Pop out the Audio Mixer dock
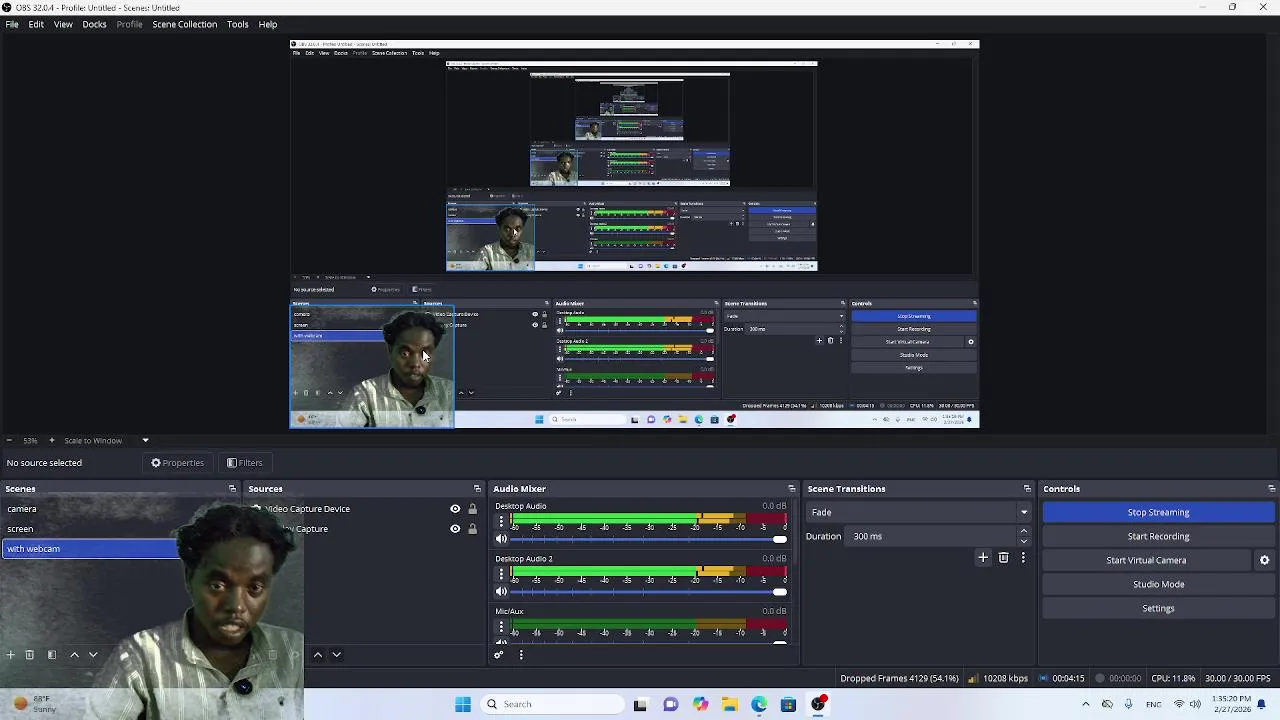 tap(791, 489)
